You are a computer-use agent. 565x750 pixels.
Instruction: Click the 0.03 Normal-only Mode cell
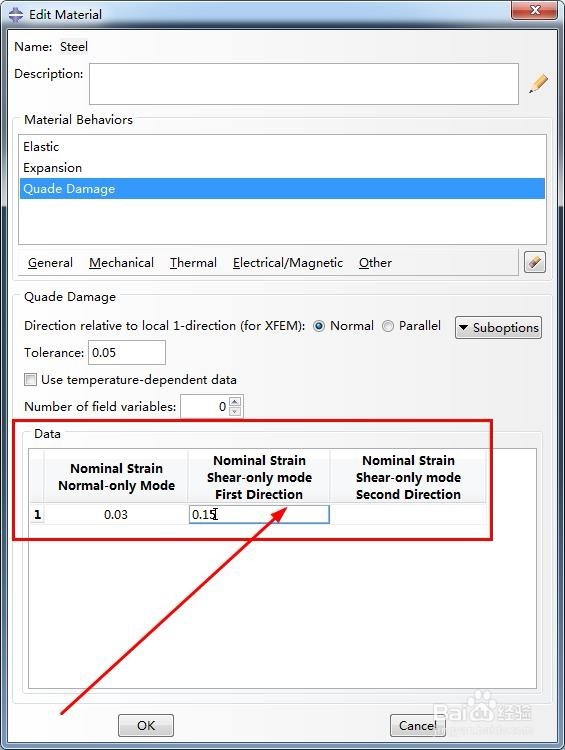116,515
